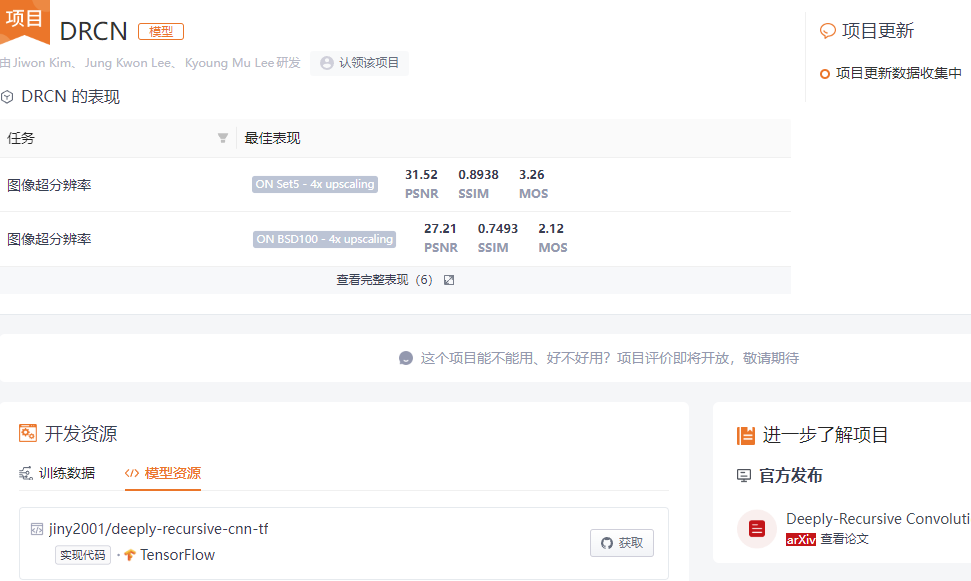Click author name Kyoung Mu Lee

pyautogui.click(x=230, y=63)
